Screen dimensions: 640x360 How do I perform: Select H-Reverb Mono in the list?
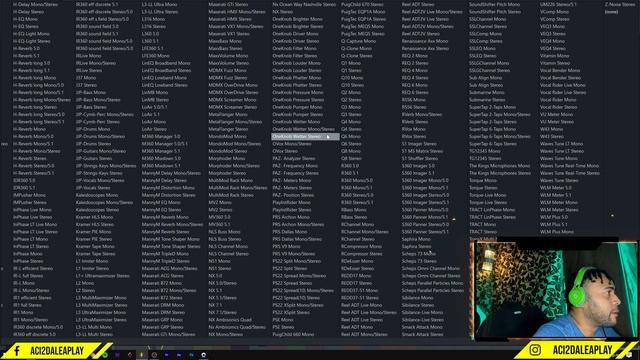tap(29, 129)
